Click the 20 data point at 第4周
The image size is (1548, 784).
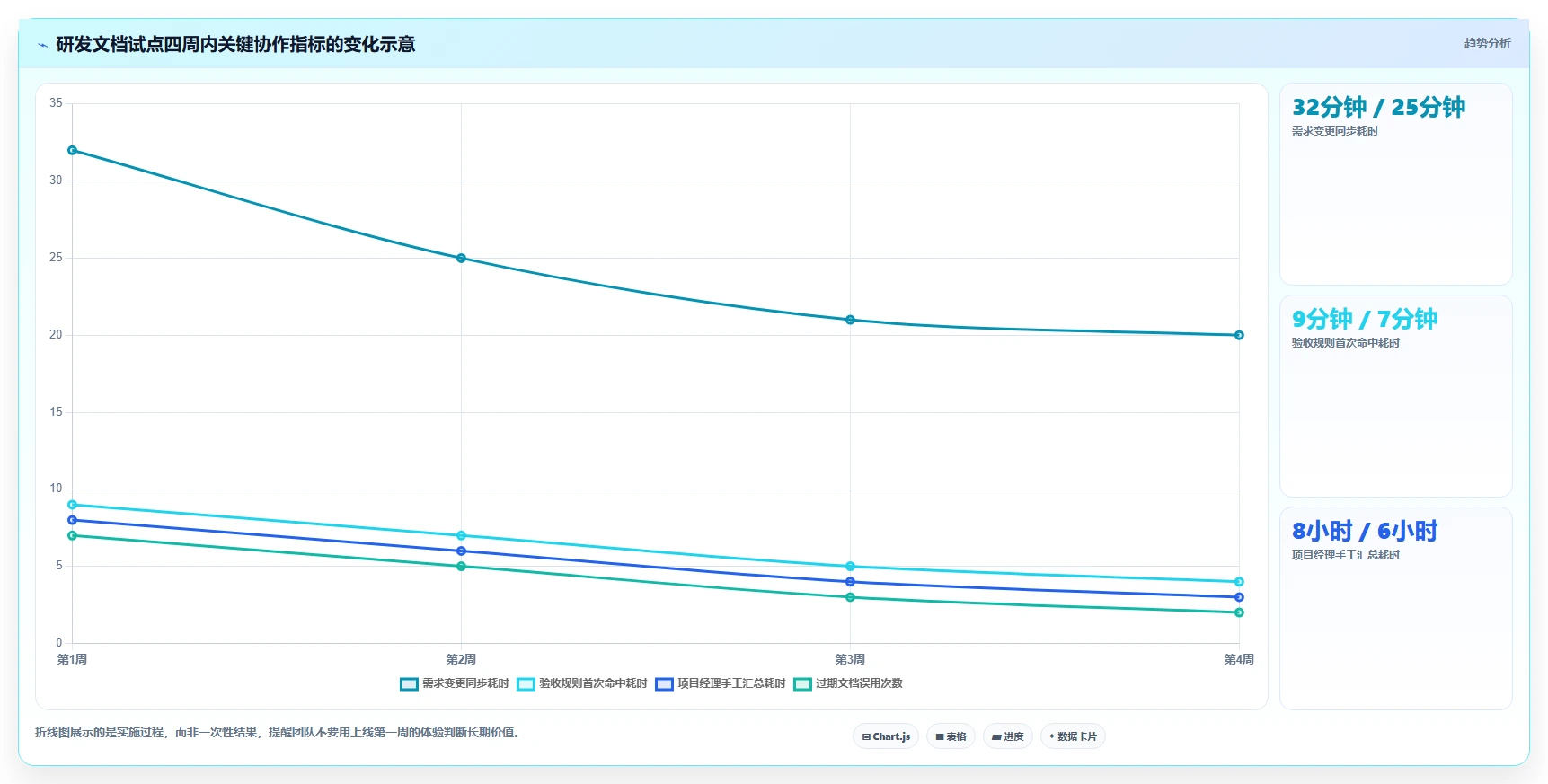tap(1239, 335)
